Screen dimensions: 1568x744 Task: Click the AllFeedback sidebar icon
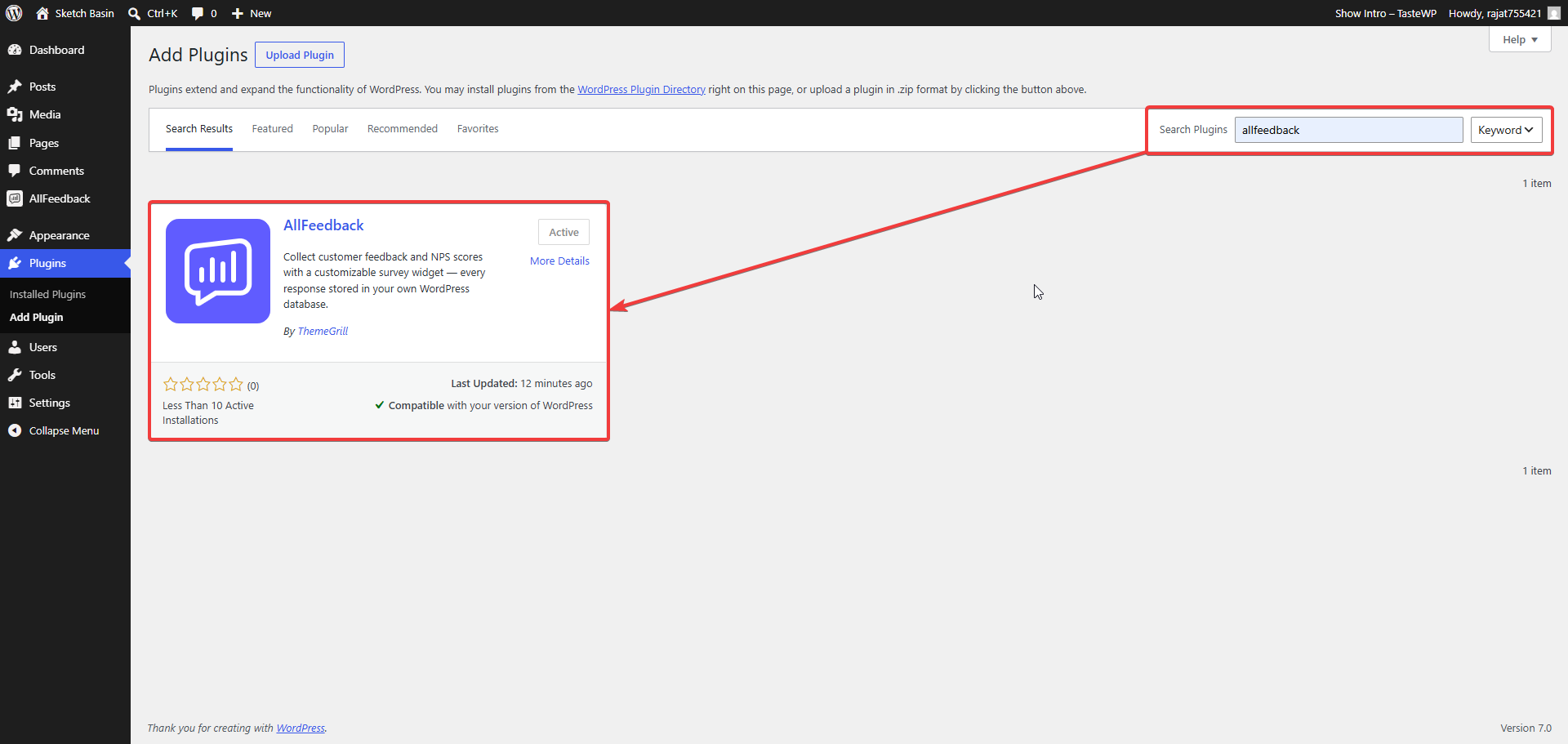click(x=15, y=198)
